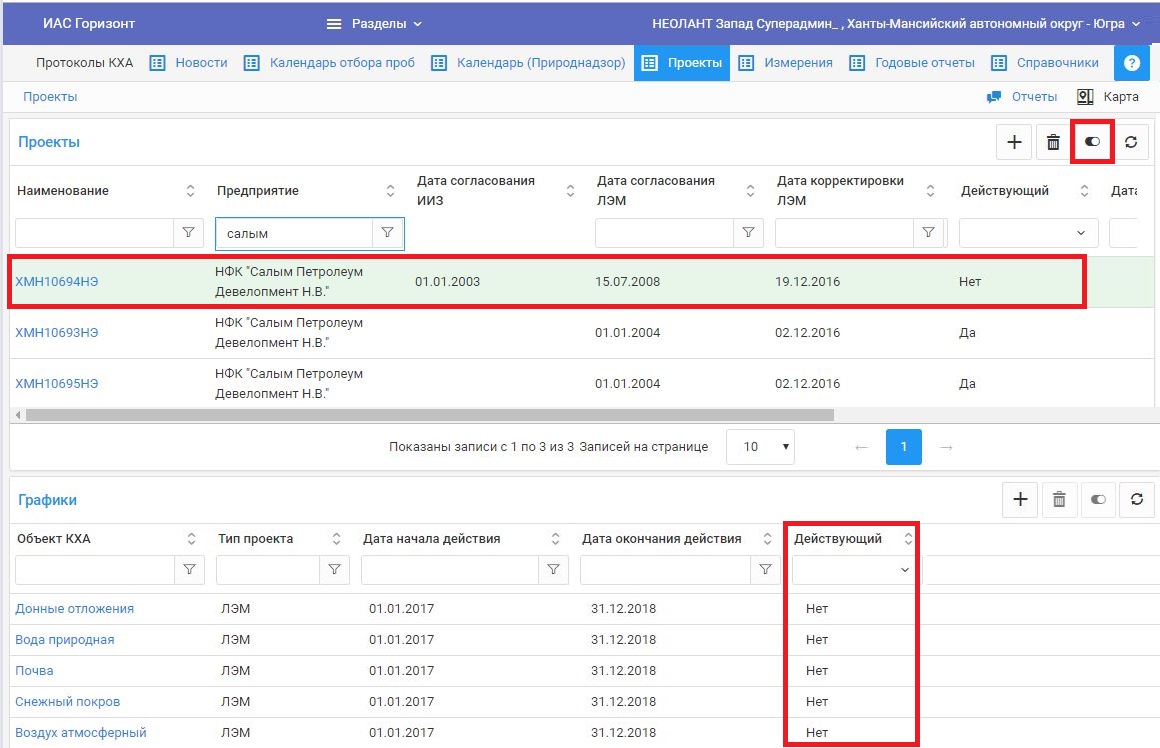Open filter funnel on Наименование column
Viewport: 1160px width, 748px height.
[189, 232]
